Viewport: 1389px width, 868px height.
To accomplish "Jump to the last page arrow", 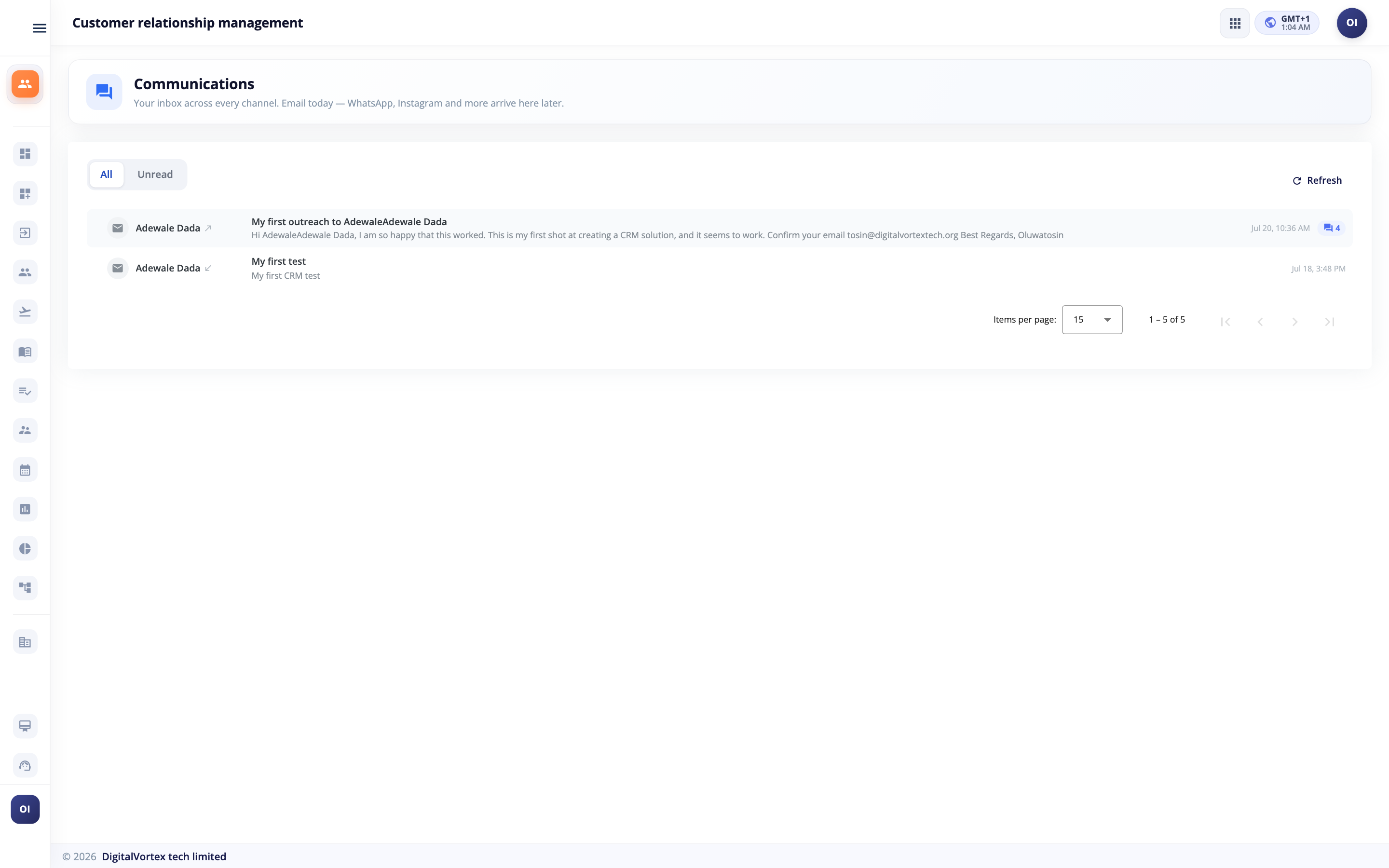I will click(1329, 322).
